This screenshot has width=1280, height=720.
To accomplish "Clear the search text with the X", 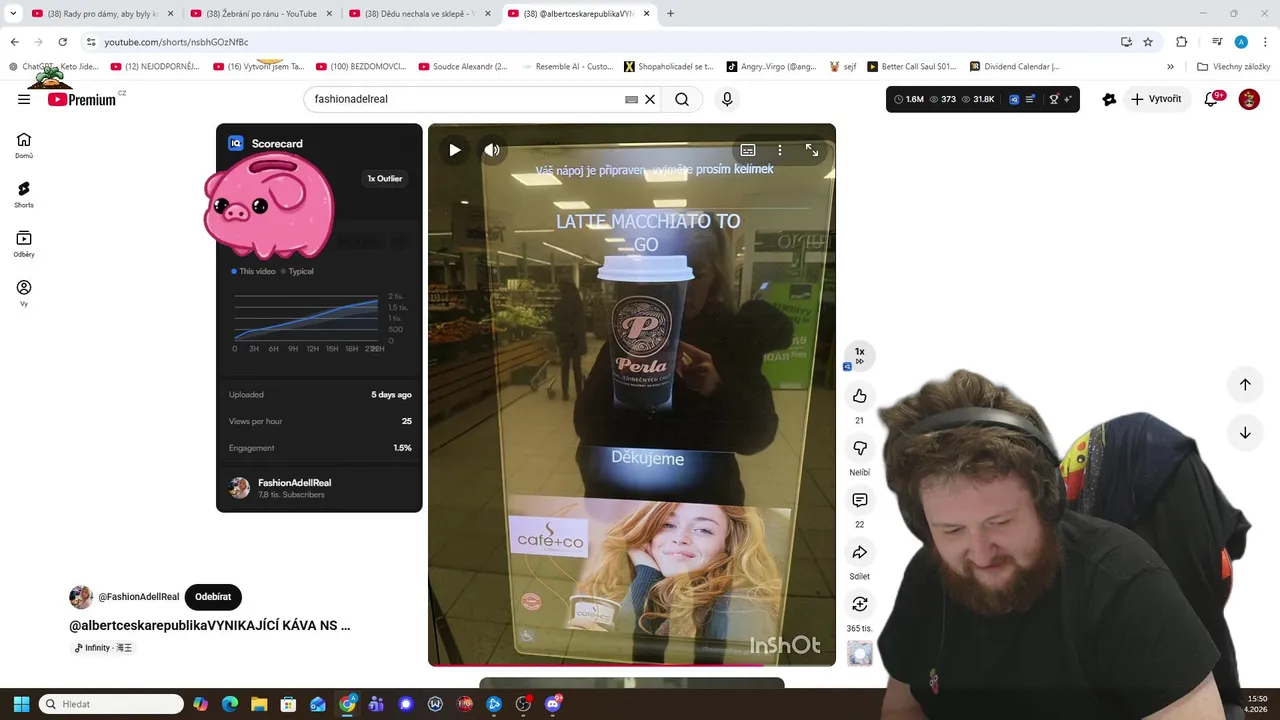I will (x=650, y=99).
